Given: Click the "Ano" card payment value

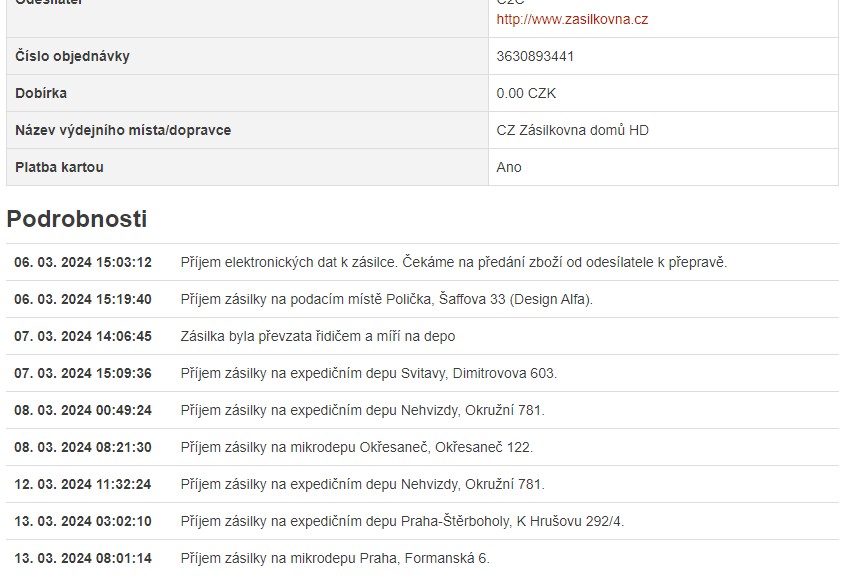Looking at the screenshot, I should coord(509,167).
